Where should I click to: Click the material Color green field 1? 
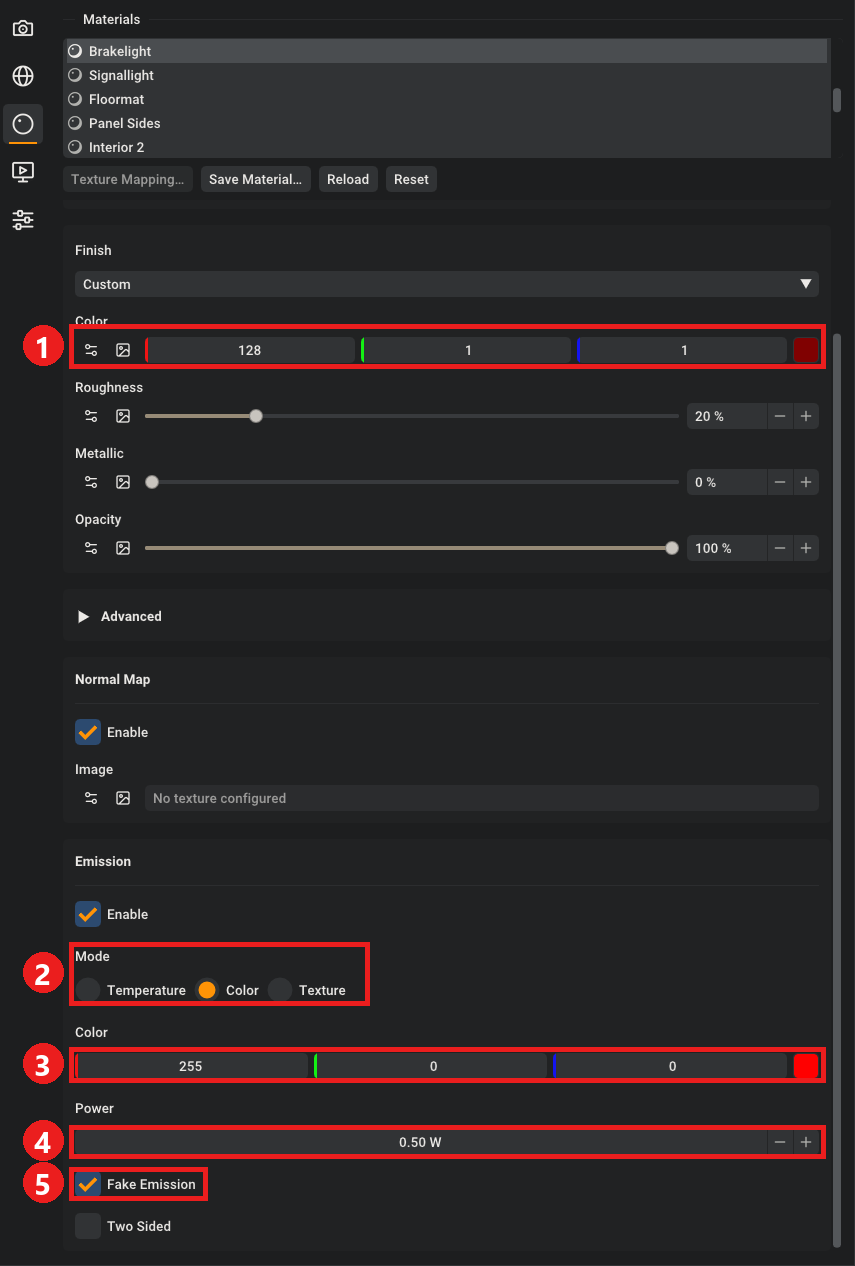(x=466, y=350)
